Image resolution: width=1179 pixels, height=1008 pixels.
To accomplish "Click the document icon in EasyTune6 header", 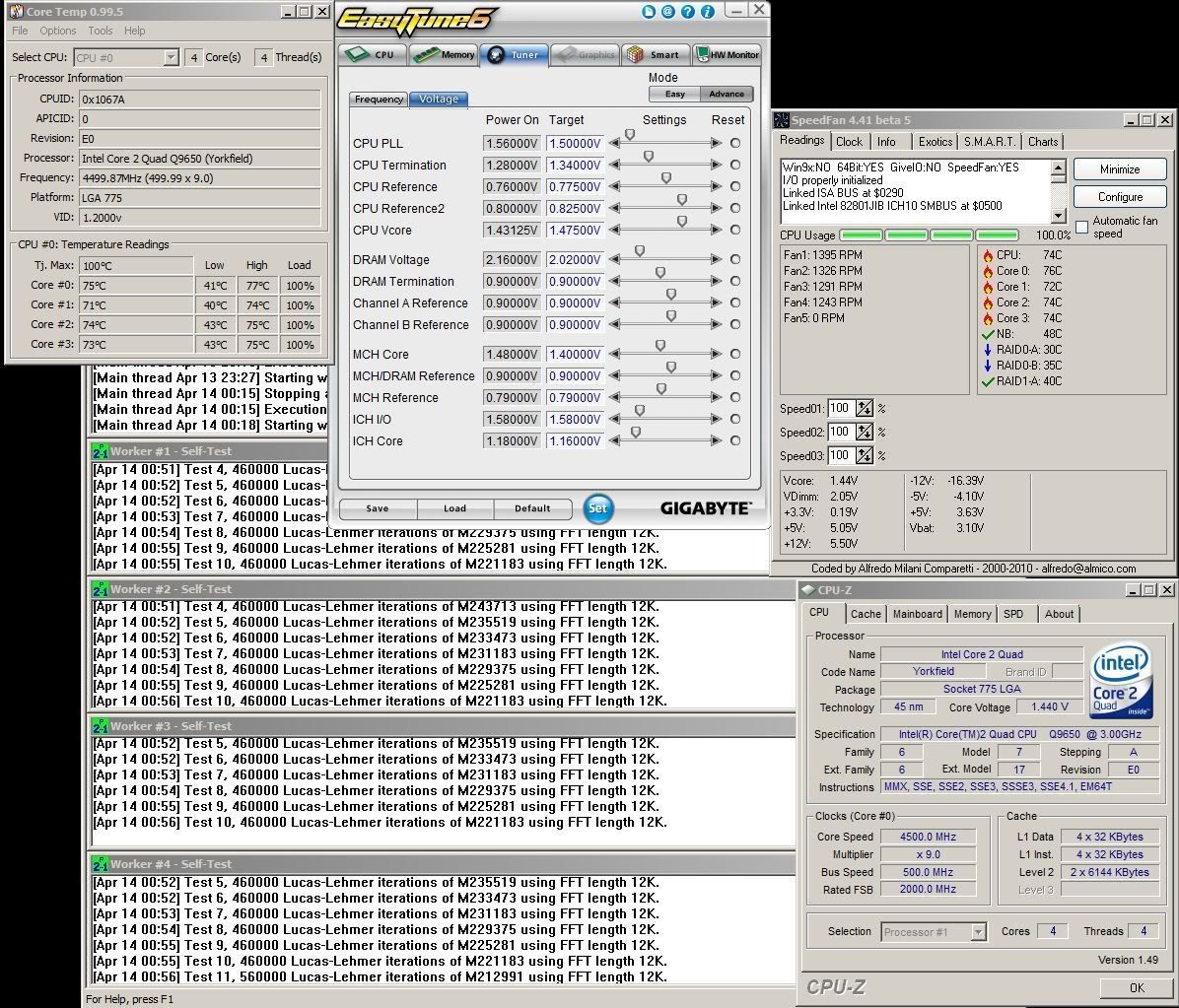I will coord(649,11).
